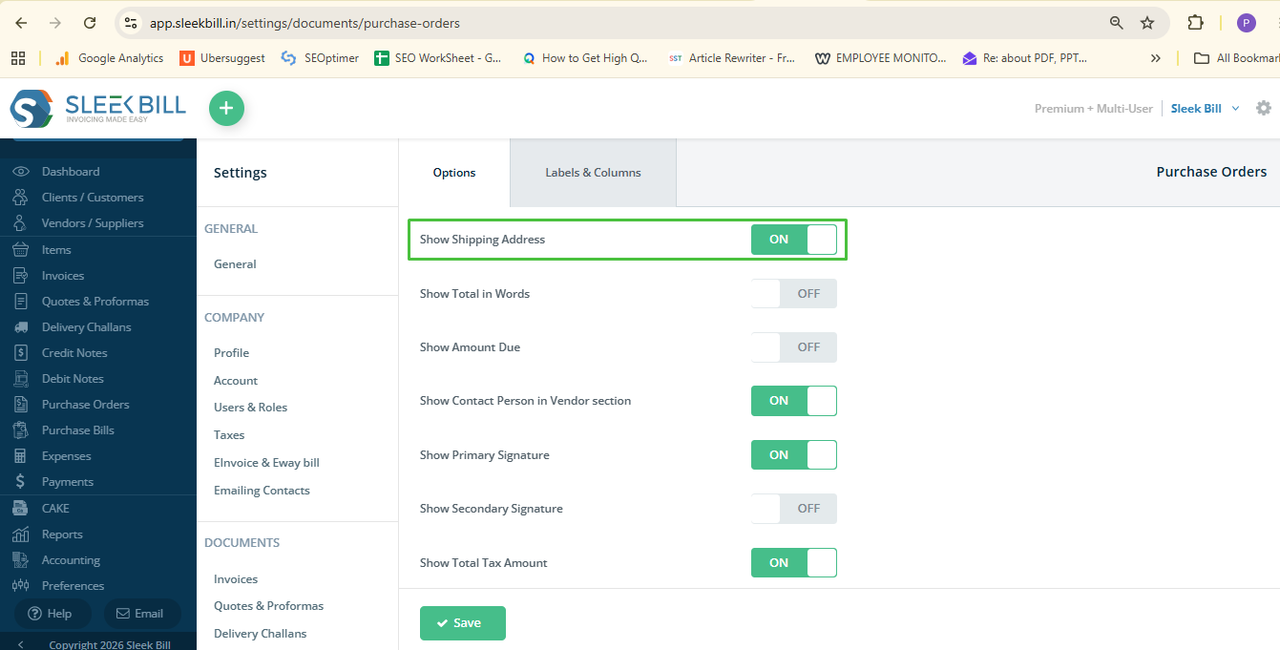Image resolution: width=1280 pixels, height=650 pixels.
Task: Switch to the Options tab
Action: tap(454, 173)
